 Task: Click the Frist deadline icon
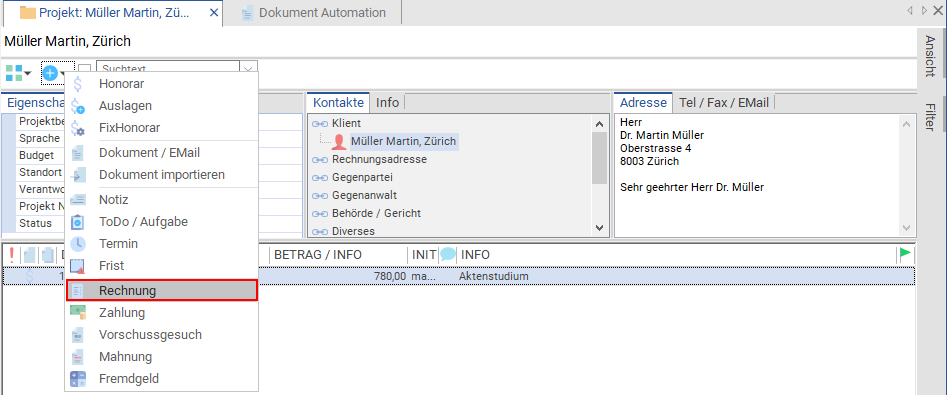pos(78,266)
